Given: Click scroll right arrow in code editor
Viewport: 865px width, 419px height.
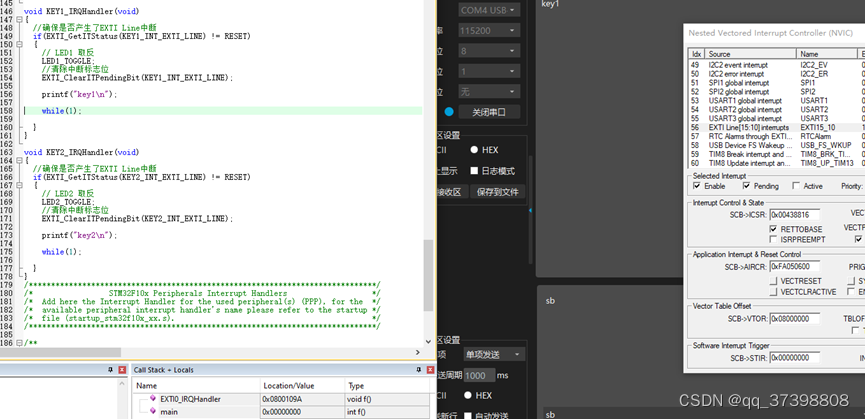Looking at the screenshot, I should (418, 352).
